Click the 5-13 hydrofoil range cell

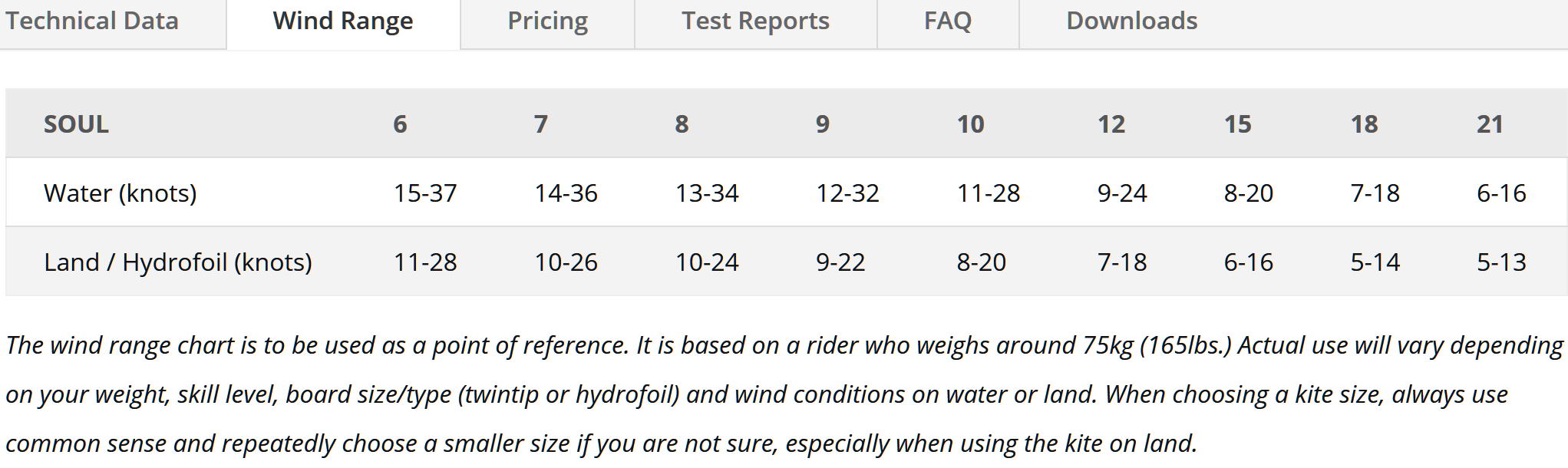(1501, 262)
